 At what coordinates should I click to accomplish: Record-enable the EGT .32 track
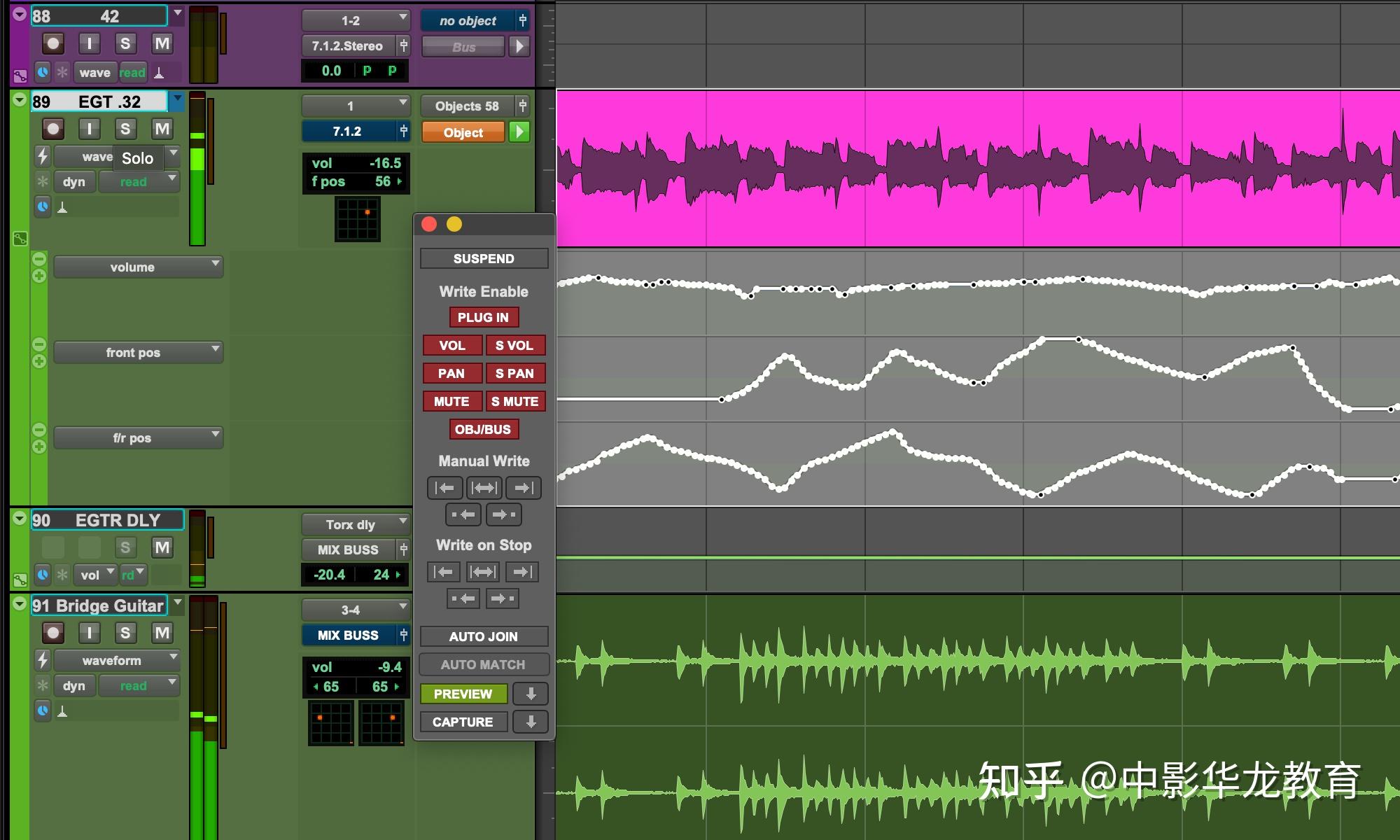pos(53,128)
